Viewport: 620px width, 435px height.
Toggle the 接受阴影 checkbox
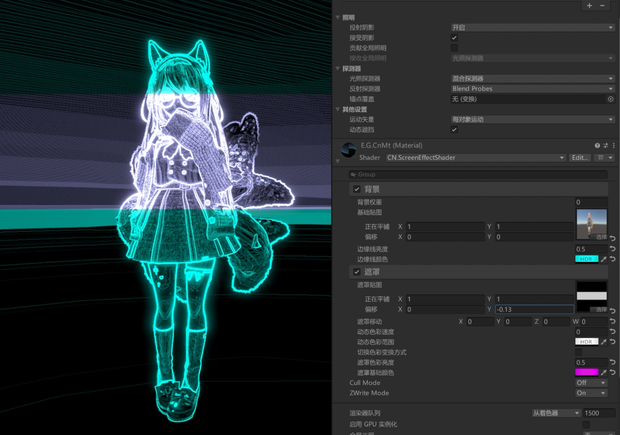click(454, 38)
